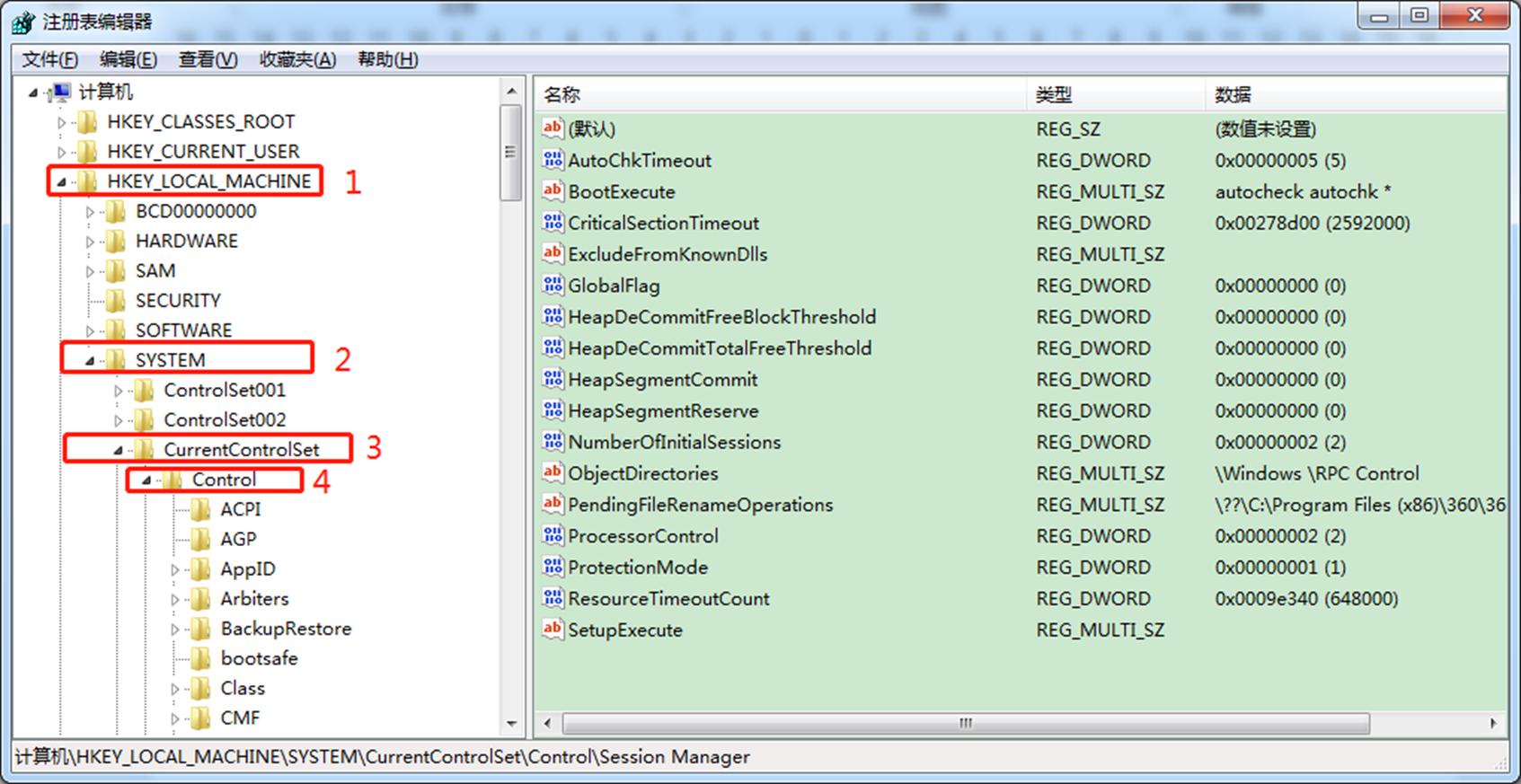Expand the HKEY_CLASSES_ROOT key

[61, 122]
